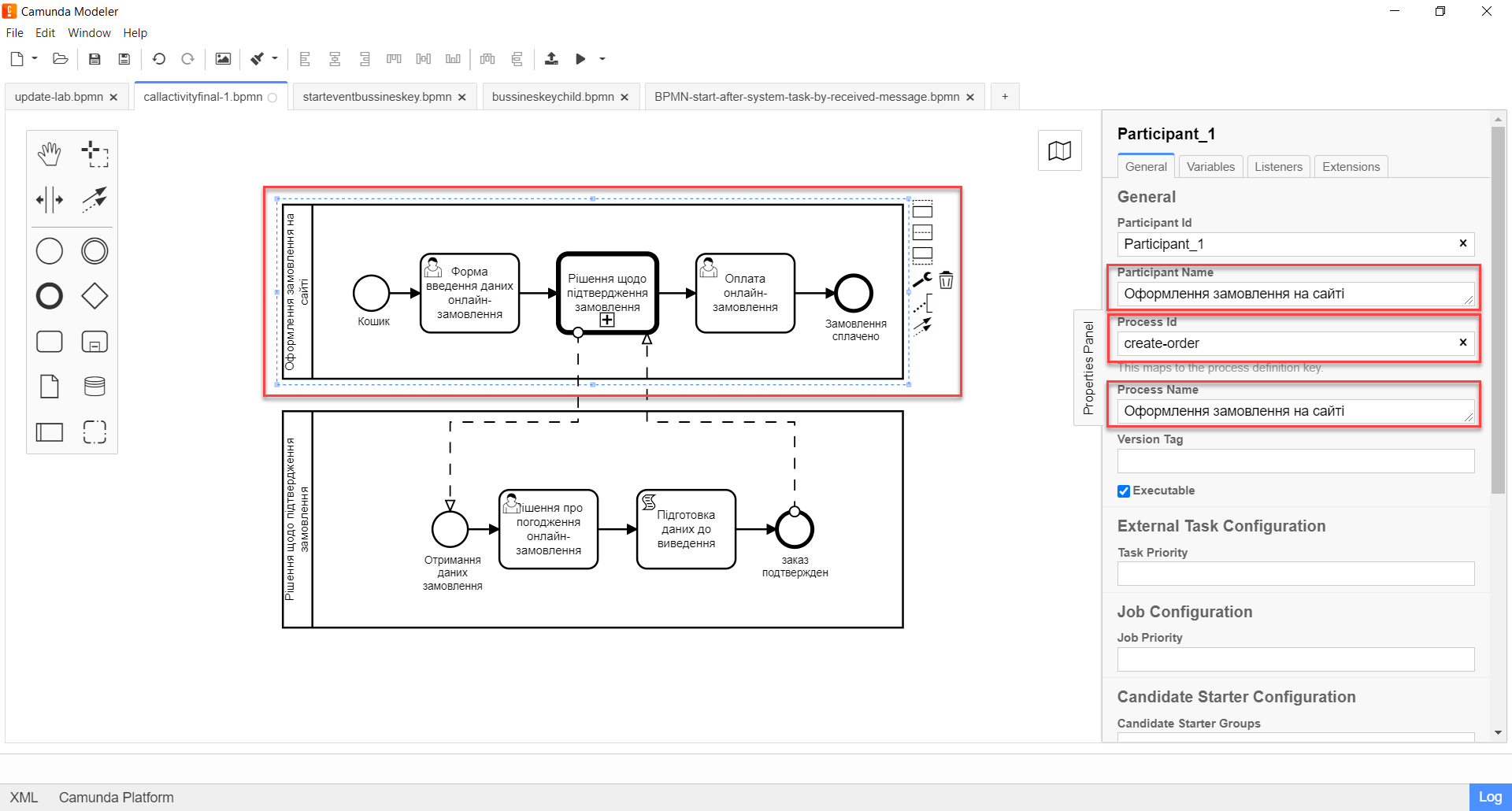Distribute elements horizontally toolbar icon
Image resolution: width=1512 pixels, height=811 pixels.
[487, 59]
